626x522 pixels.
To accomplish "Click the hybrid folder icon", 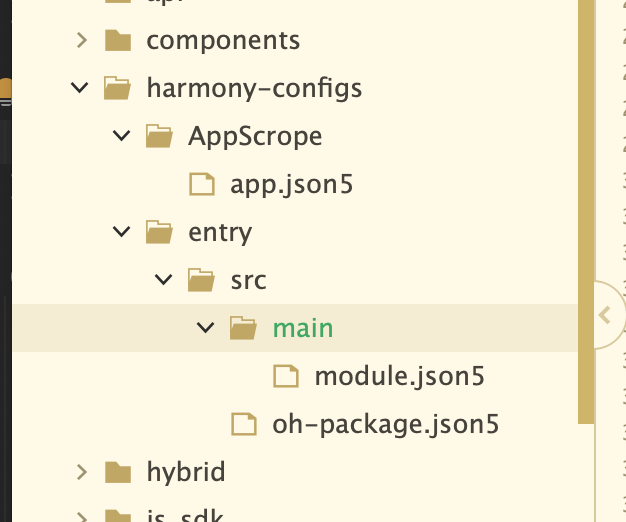I will [118, 472].
